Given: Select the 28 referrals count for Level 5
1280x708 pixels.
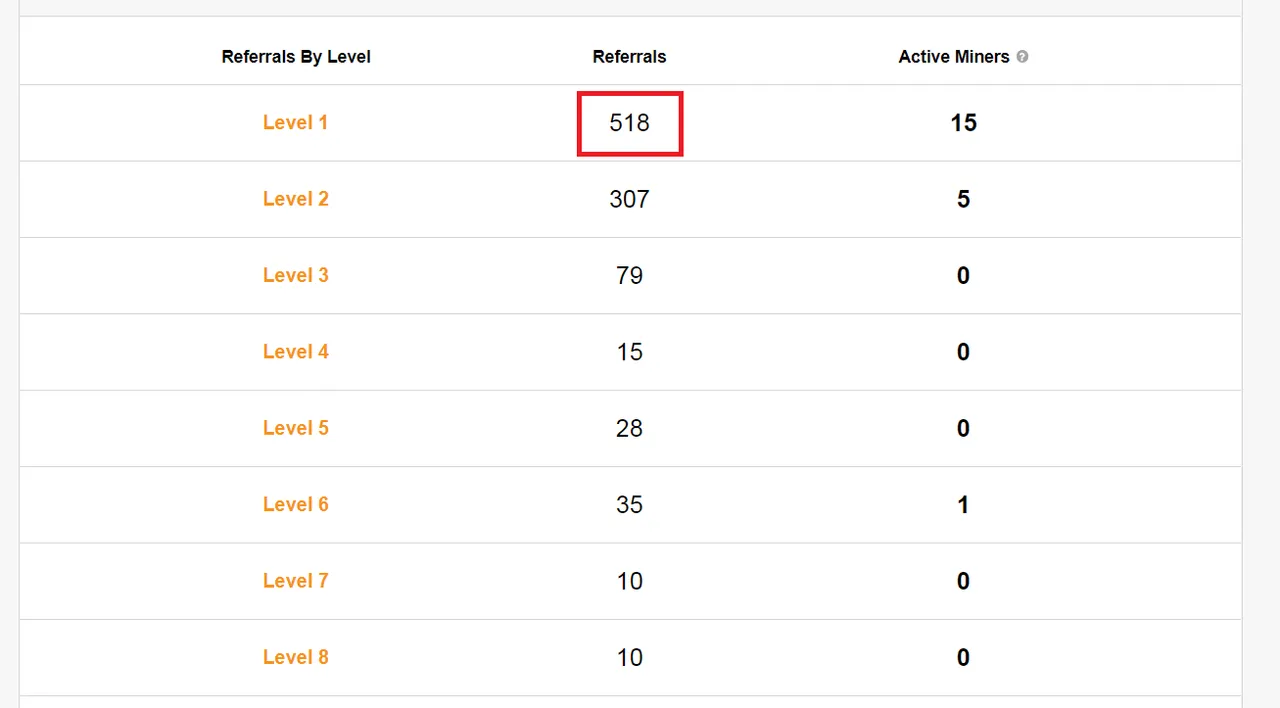Looking at the screenshot, I should 629,428.
